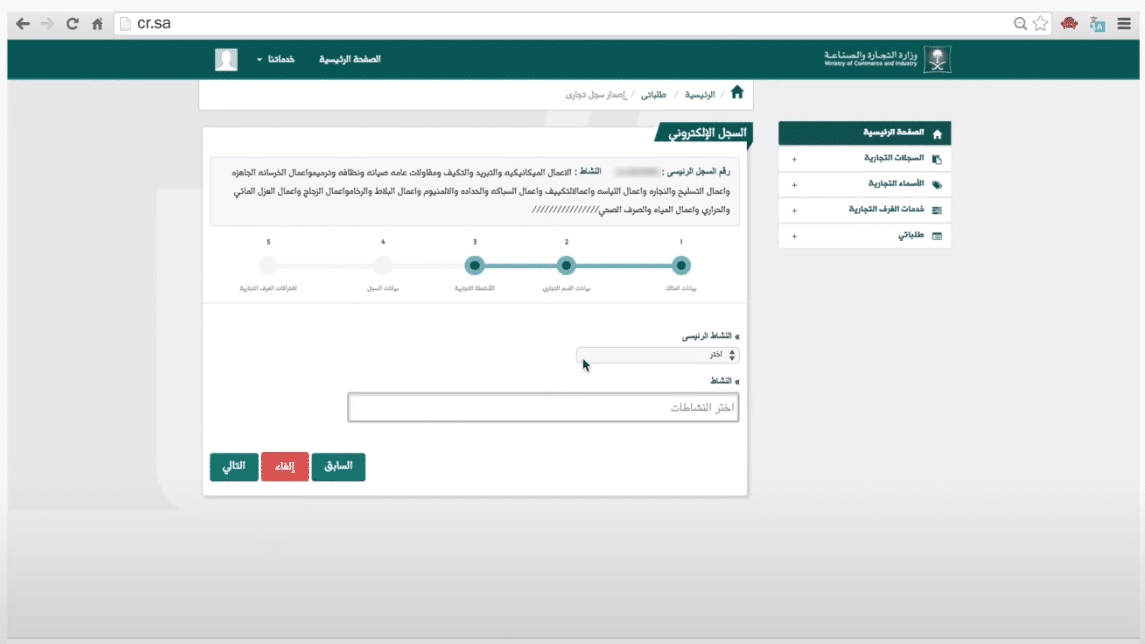Expand خدمات الغرف التجارية with plus sign

click(x=794, y=210)
